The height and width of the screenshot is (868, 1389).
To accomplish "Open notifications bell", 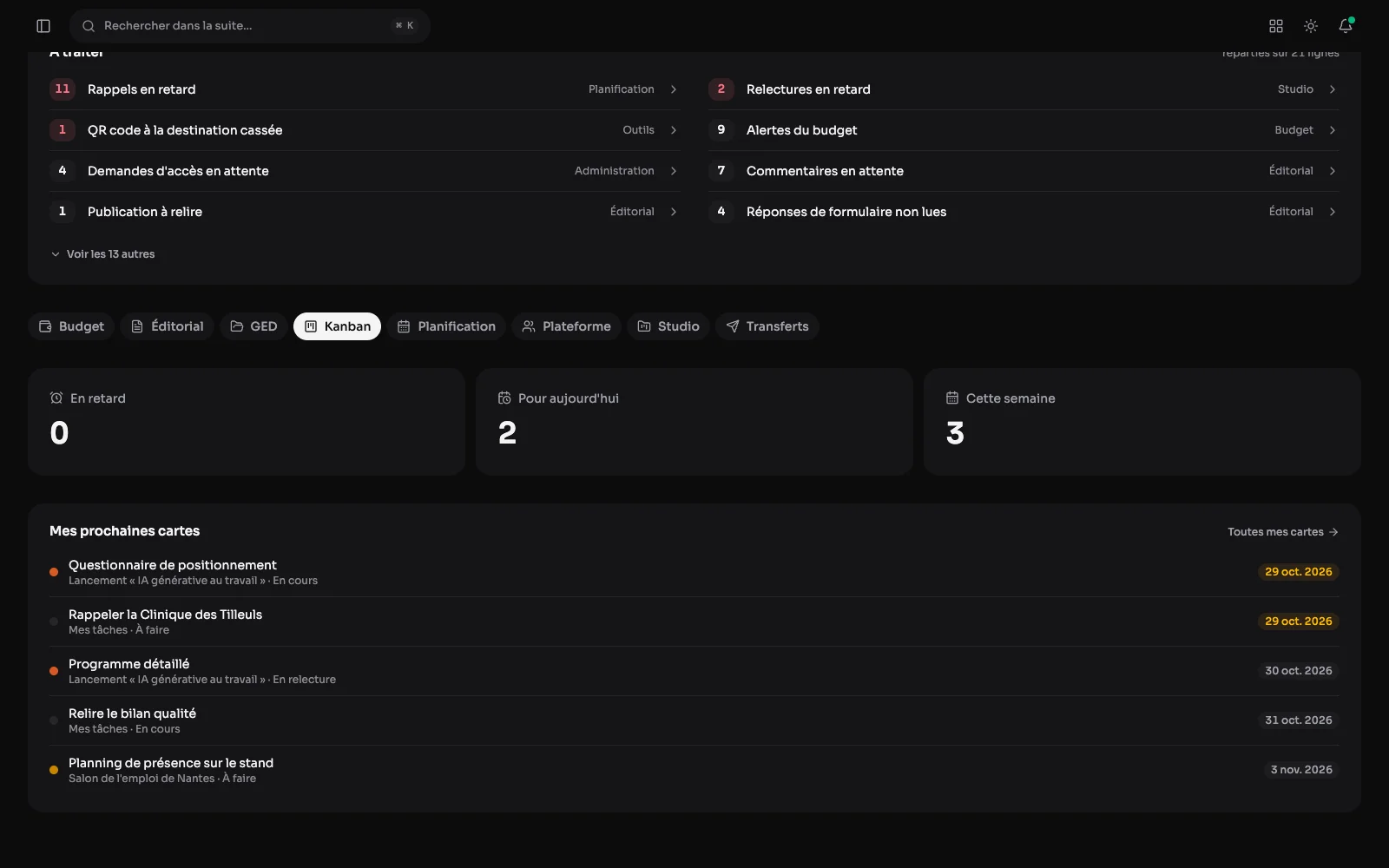I will coord(1346,26).
